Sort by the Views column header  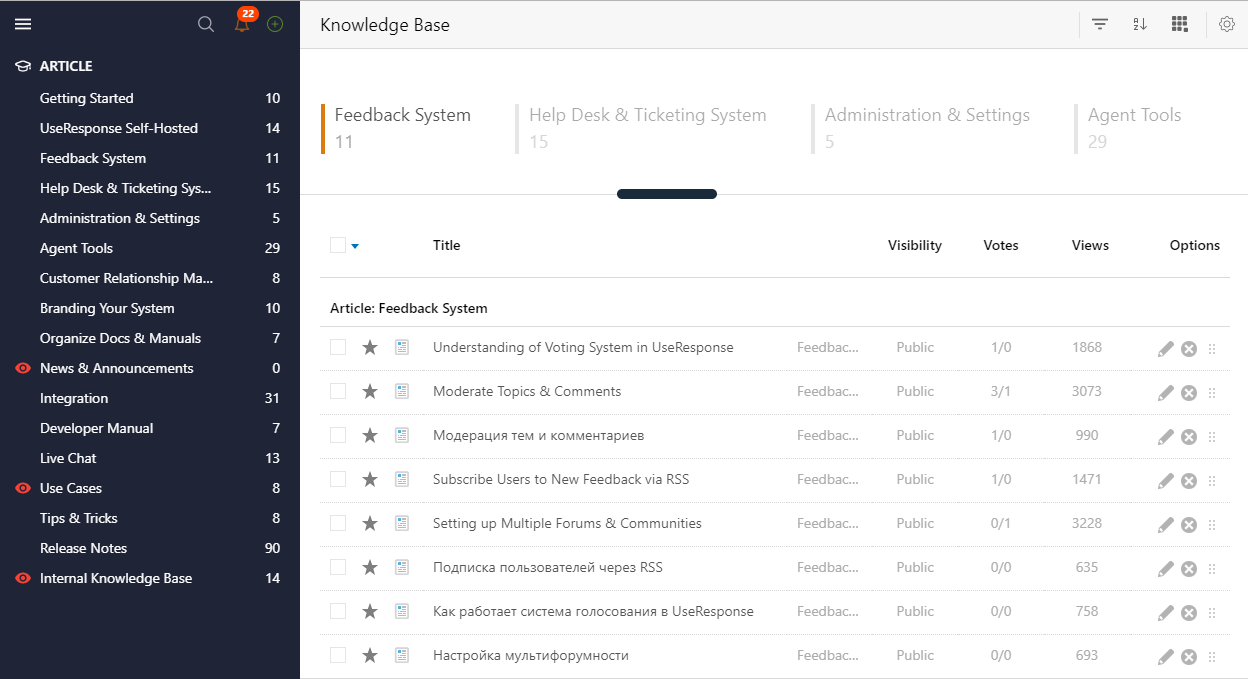(x=1090, y=245)
